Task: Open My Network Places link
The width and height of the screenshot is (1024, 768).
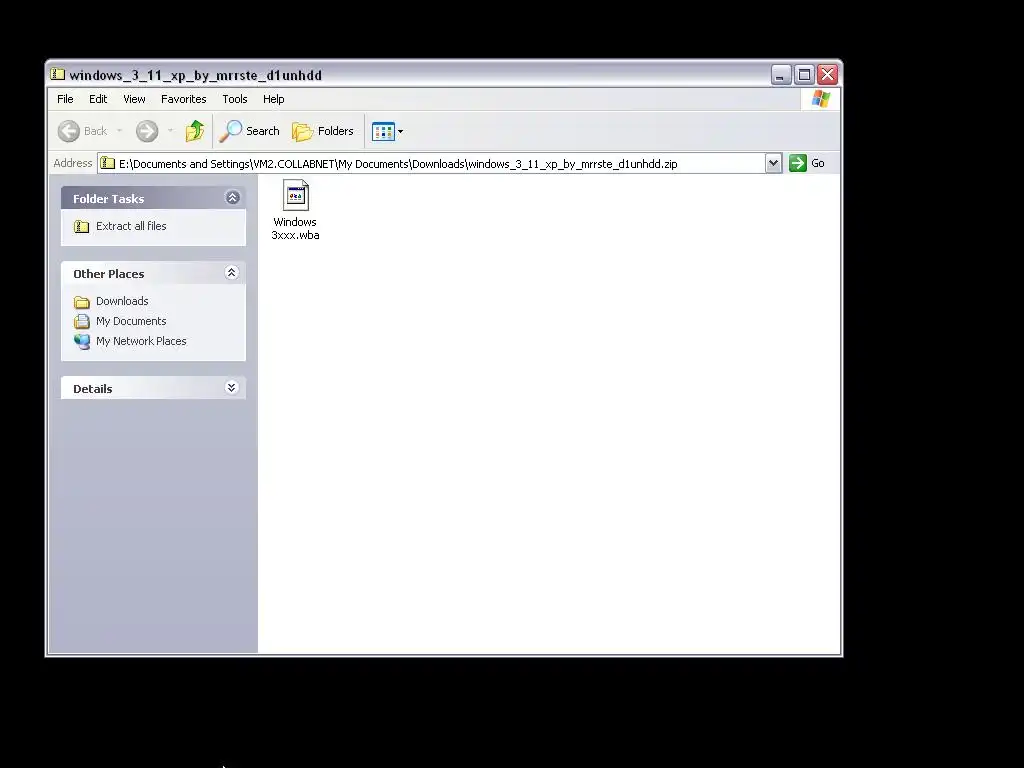Action: click(141, 341)
